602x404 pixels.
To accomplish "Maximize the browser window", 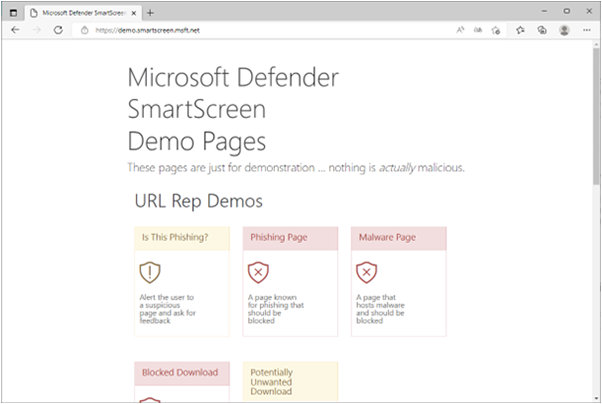I will [566, 12].
